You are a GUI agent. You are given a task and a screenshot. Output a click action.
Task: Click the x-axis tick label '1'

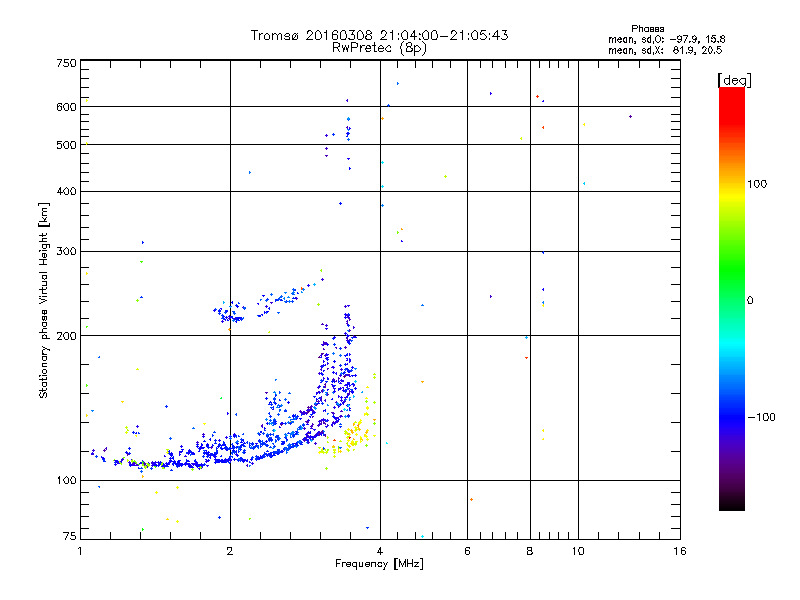pyautogui.click(x=81, y=551)
